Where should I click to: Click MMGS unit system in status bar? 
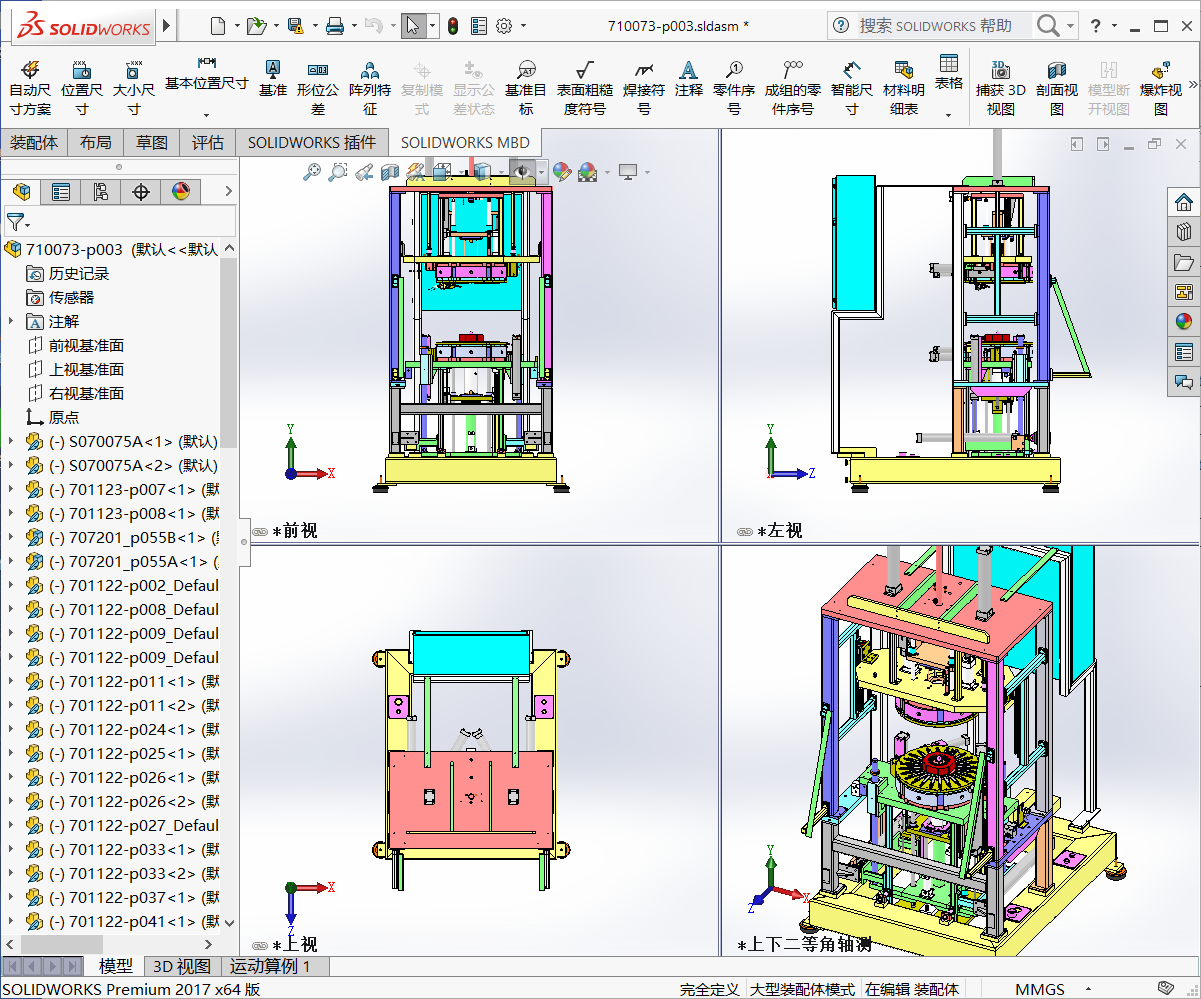[x=1040, y=989]
